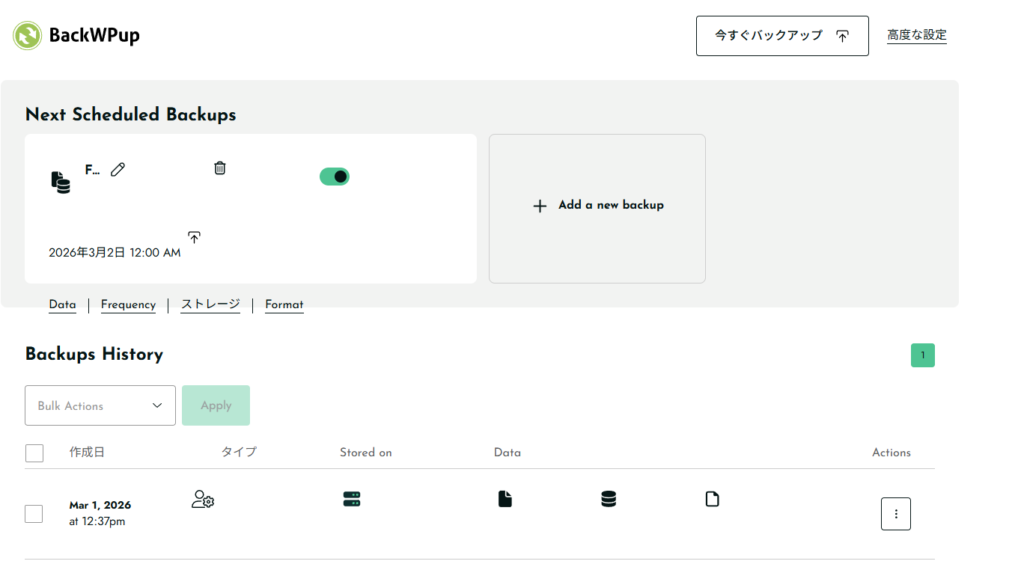Click the BackWPup logo icon
This screenshot has width=1024, height=570.
(x=27, y=35)
